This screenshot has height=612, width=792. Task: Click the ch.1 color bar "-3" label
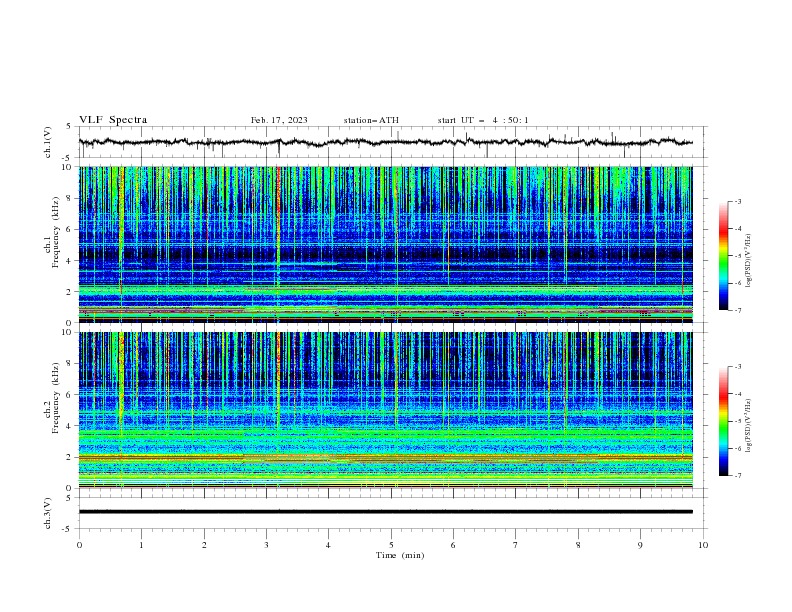(737, 201)
